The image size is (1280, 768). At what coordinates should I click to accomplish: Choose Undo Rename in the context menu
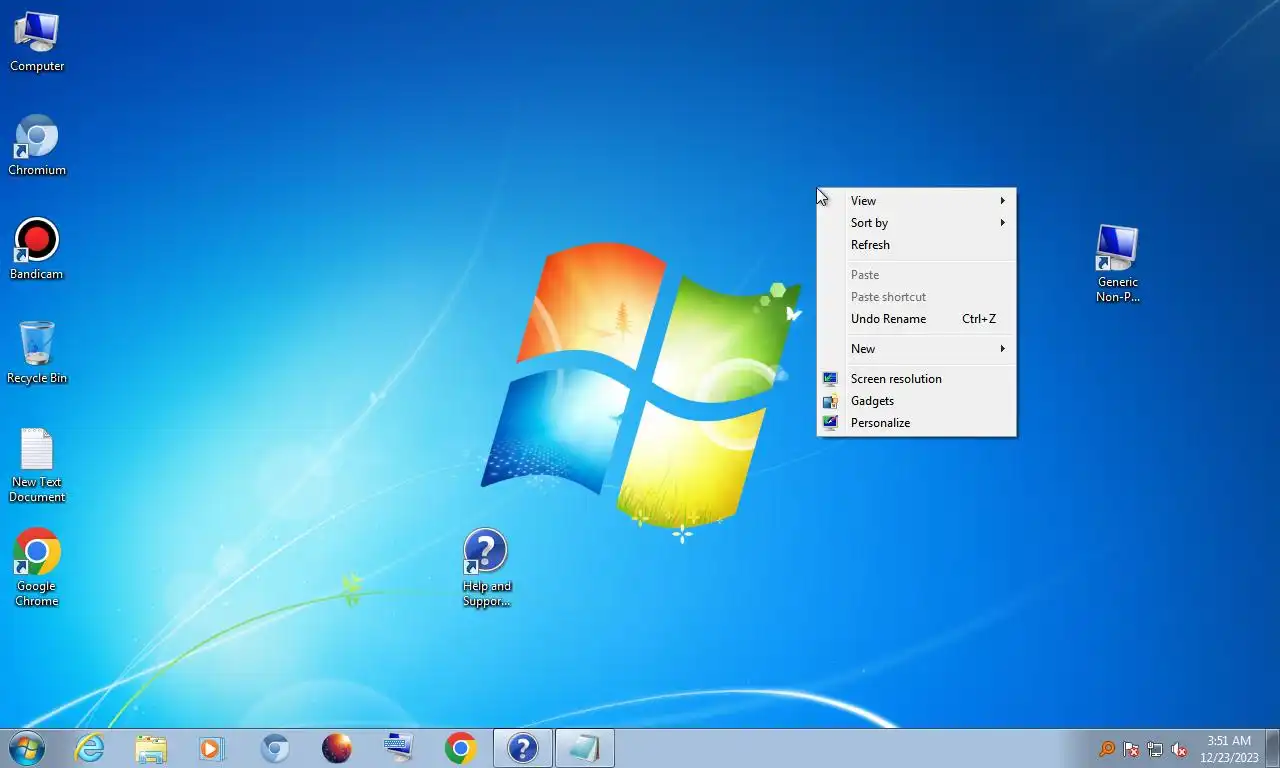coord(916,319)
